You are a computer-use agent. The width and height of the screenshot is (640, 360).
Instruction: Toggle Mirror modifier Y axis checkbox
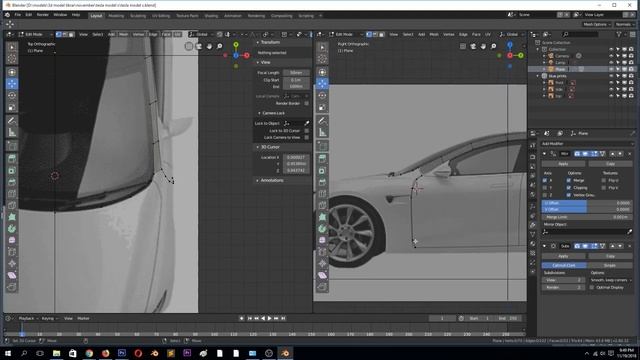coord(544,188)
